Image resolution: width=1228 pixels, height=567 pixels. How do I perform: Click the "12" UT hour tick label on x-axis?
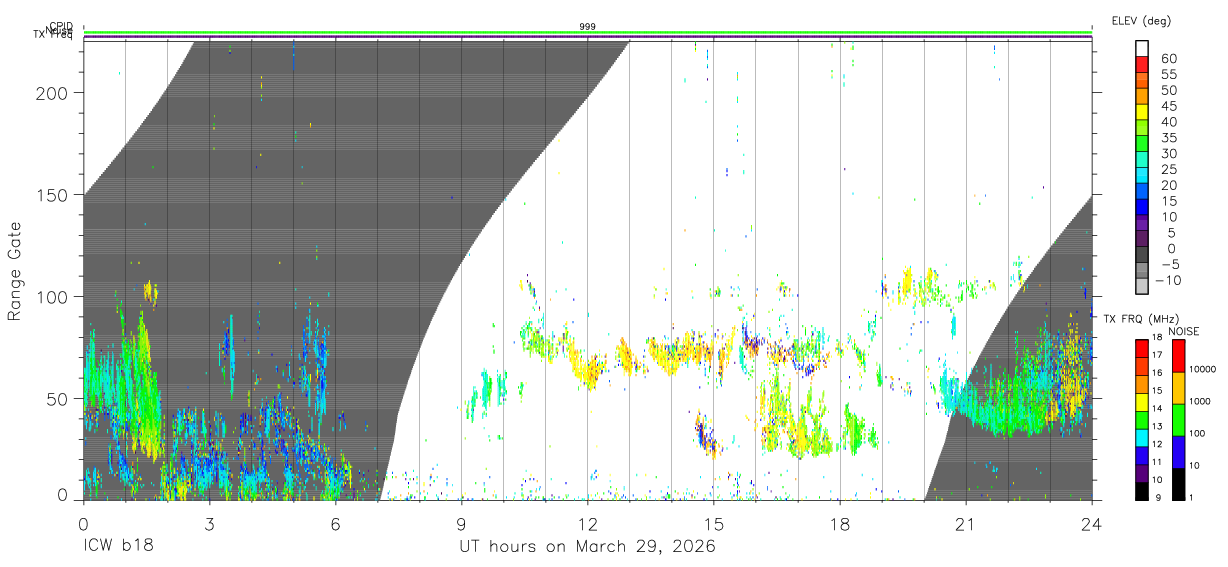(x=587, y=524)
